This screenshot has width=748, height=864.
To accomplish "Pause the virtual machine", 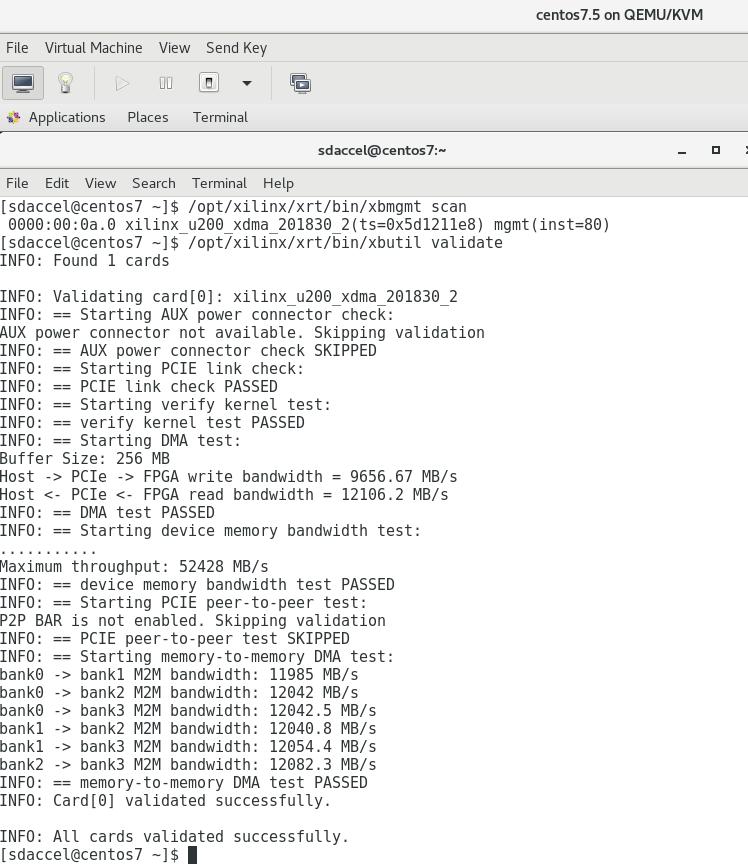I will [166, 83].
